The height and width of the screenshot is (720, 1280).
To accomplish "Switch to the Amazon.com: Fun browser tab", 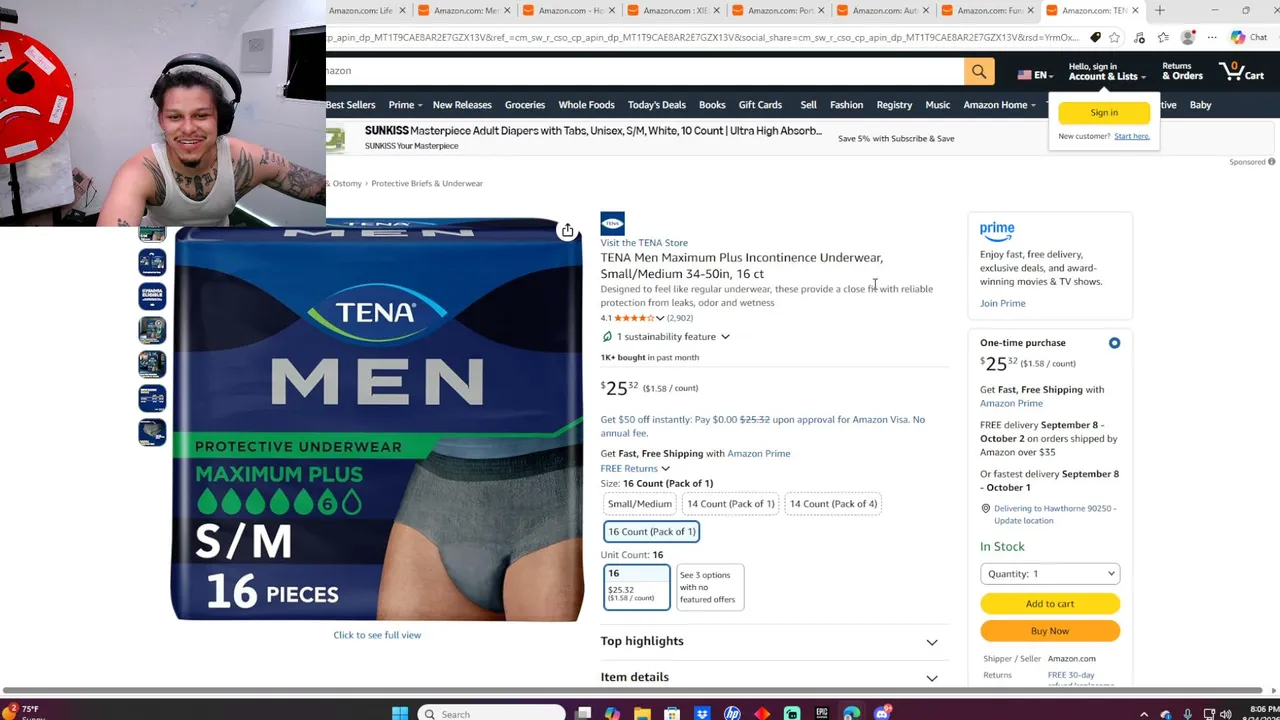I will pos(989,11).
